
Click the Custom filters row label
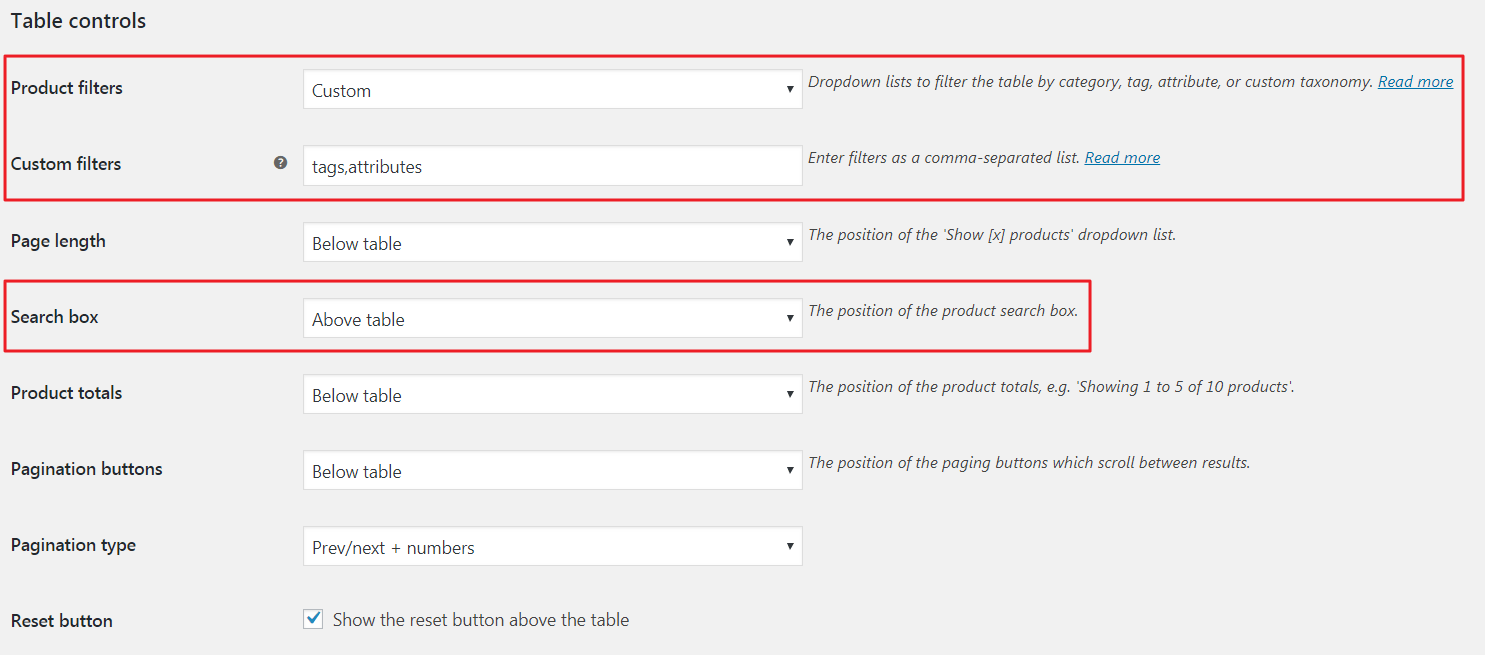(x=66, y=164)
